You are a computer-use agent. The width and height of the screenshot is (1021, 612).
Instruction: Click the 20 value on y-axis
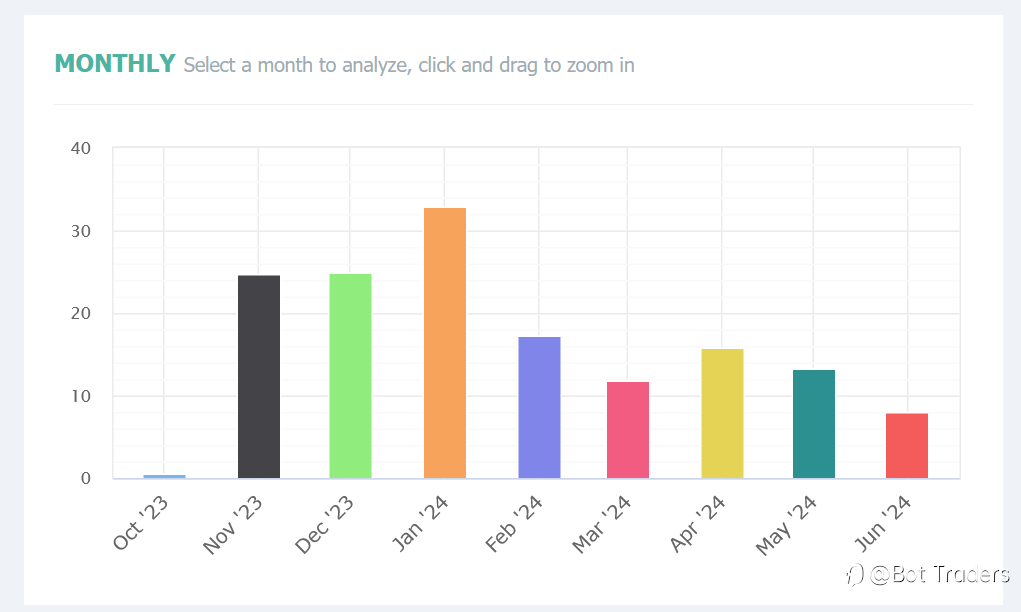[x=81, y=314]
